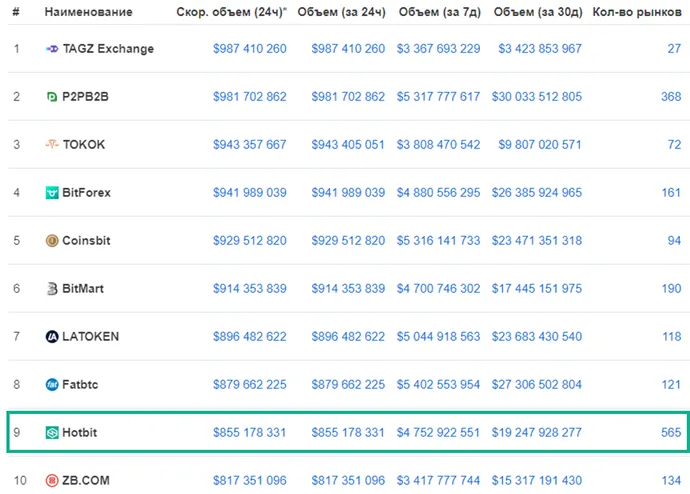Viewport: 690px width, 494px height.
Task: Open the TAGZ Exchange name link
Action: [108, 49]
